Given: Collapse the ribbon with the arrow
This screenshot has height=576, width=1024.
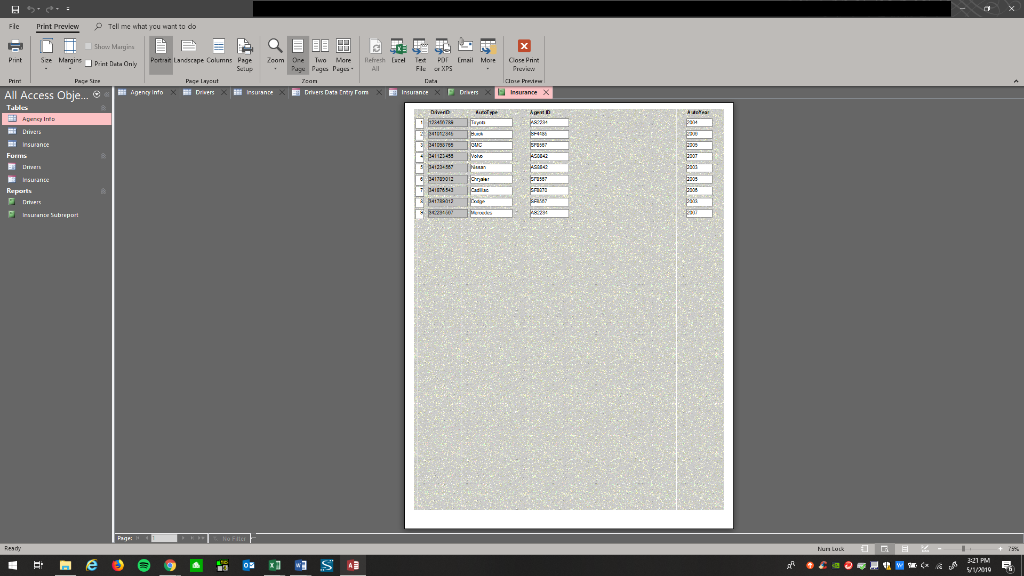Looking at the screenshot, I should tap(1016, 81).
